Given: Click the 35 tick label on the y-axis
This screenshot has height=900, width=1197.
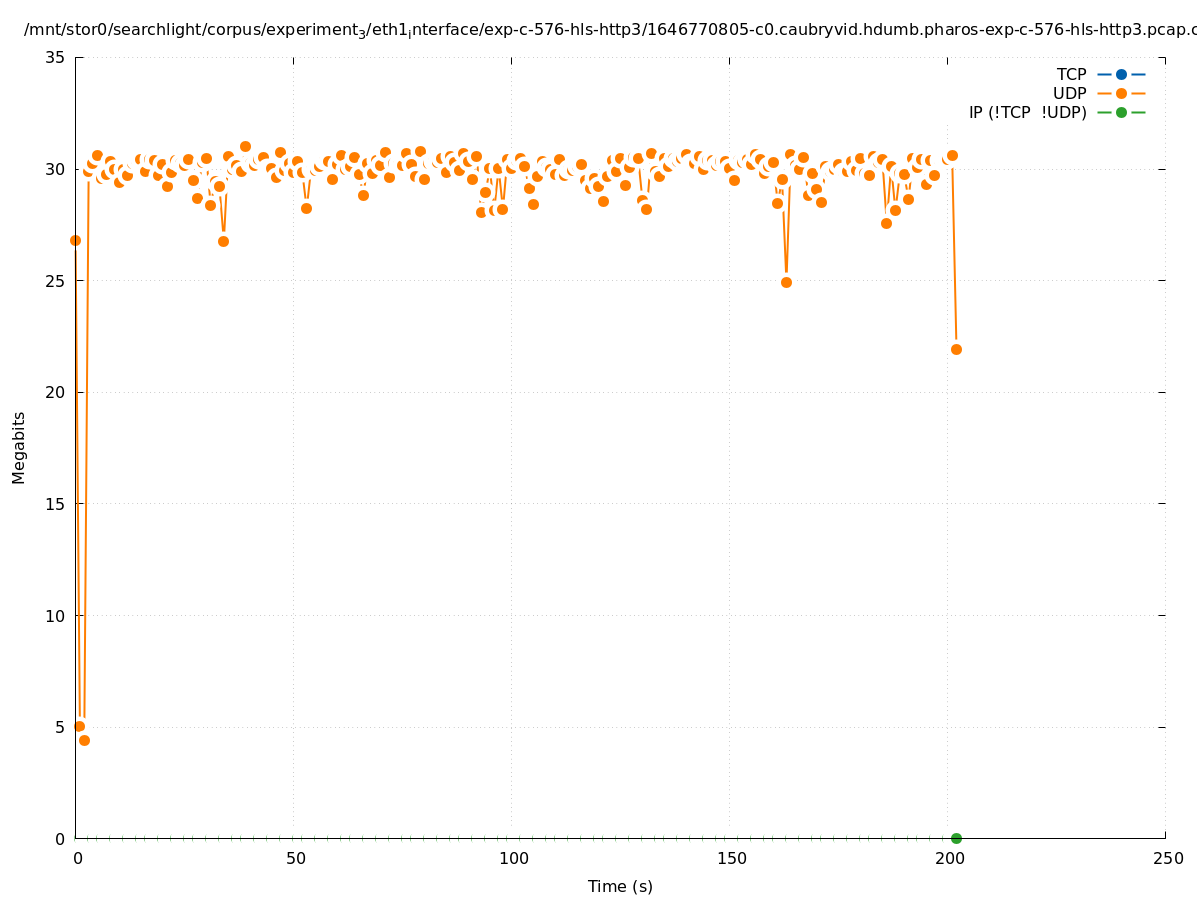Looking at the screenshot, I should tap(55, 57).
